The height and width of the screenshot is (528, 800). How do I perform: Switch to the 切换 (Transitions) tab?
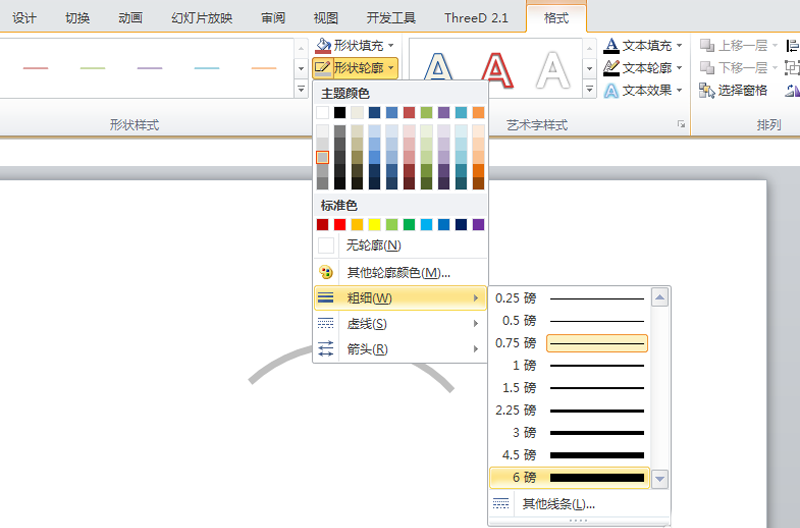(x=78, y=18)
